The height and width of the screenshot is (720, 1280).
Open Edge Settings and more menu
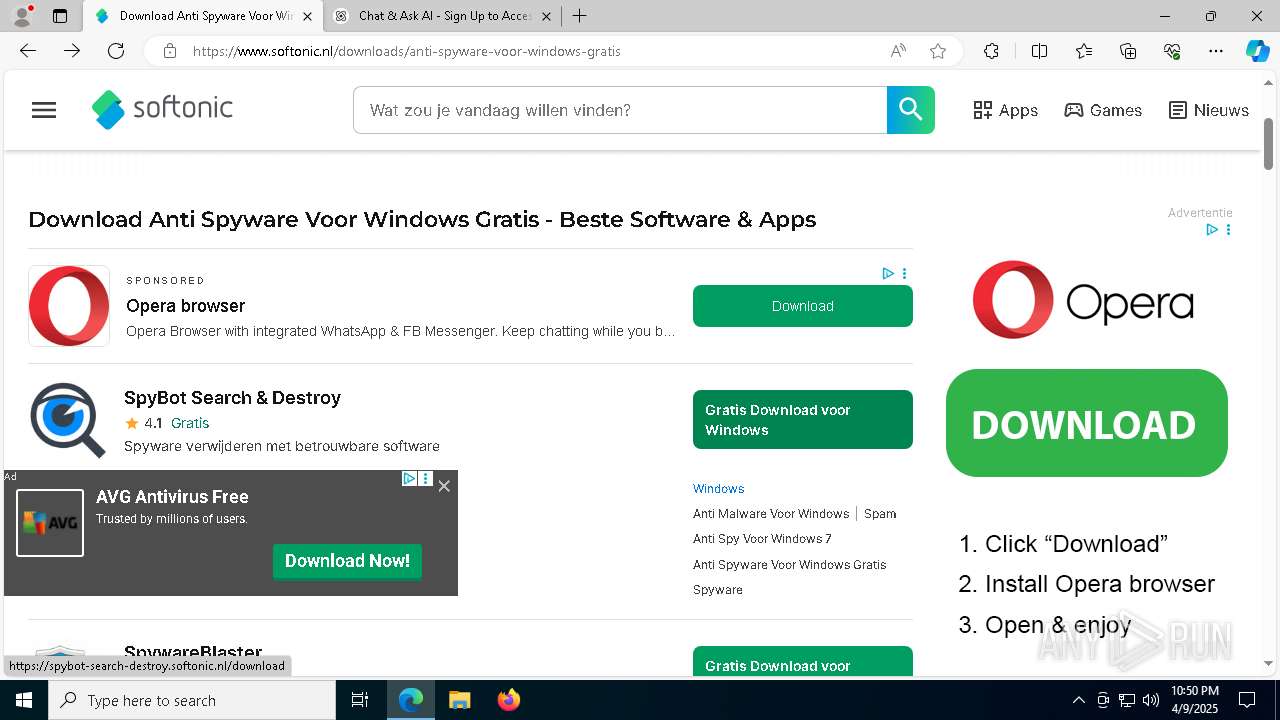pos(1216,51)
